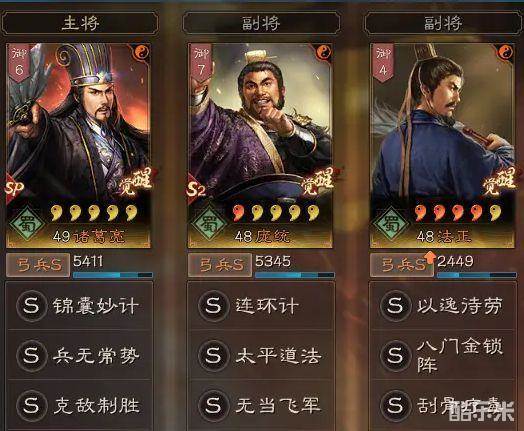524x431 pixels.
Task: Open the 以逸待劳 skill slot
Action: click(x=443, y=306)
